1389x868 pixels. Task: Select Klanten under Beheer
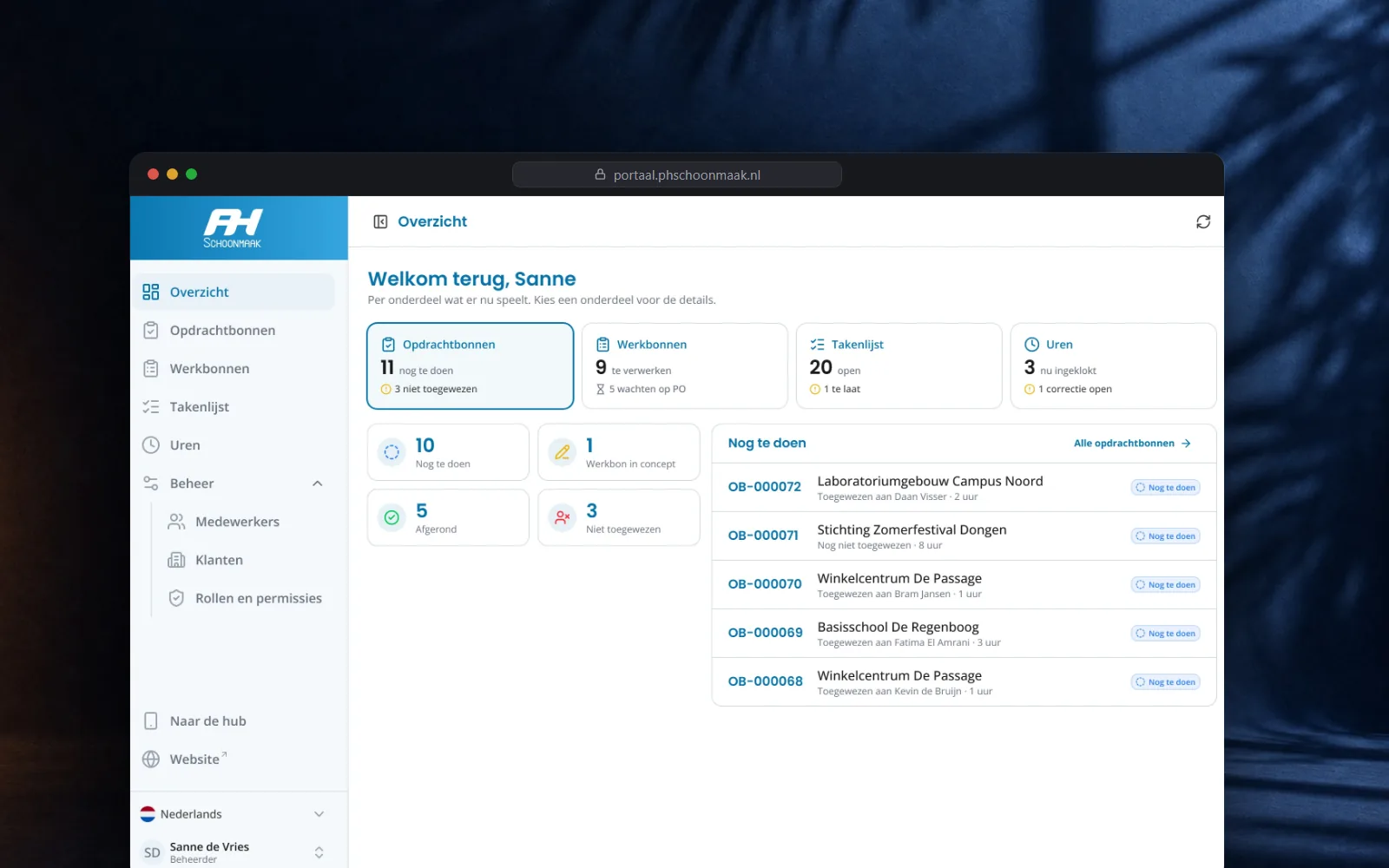tap(246, 560)
